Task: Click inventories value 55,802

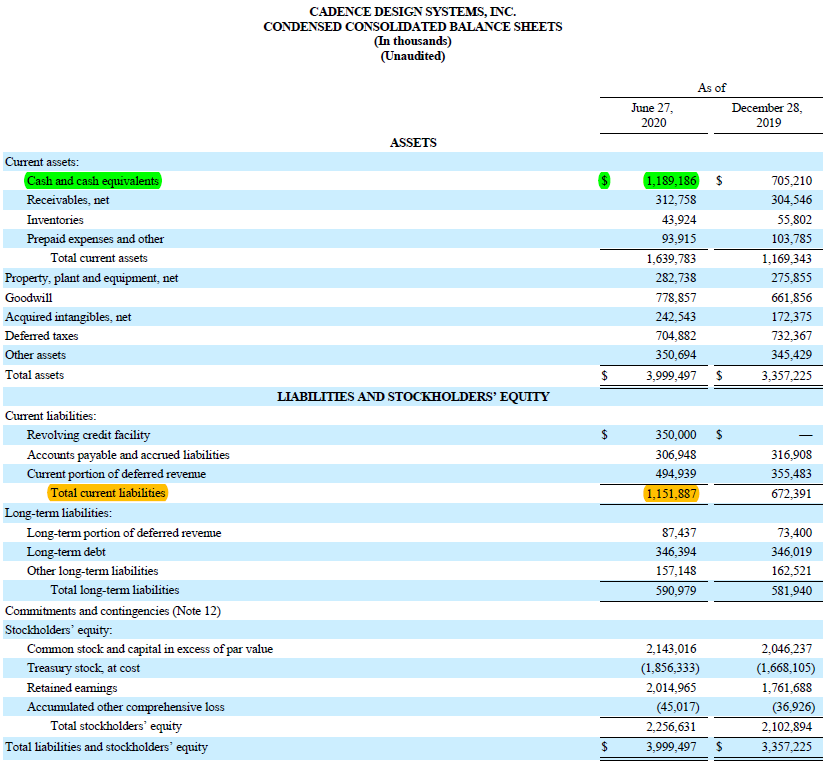Action: click(794, 220)
